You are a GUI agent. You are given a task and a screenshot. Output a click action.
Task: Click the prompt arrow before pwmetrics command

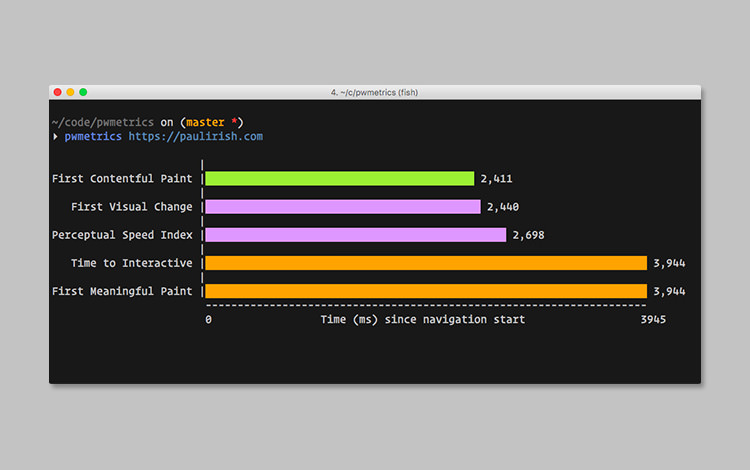(55, 137)
